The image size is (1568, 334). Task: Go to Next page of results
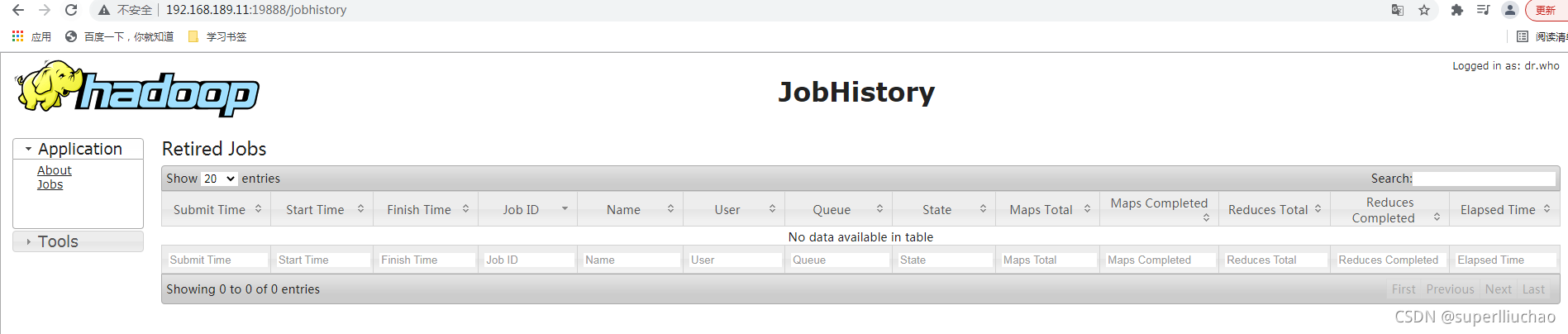click(1499, 289)
